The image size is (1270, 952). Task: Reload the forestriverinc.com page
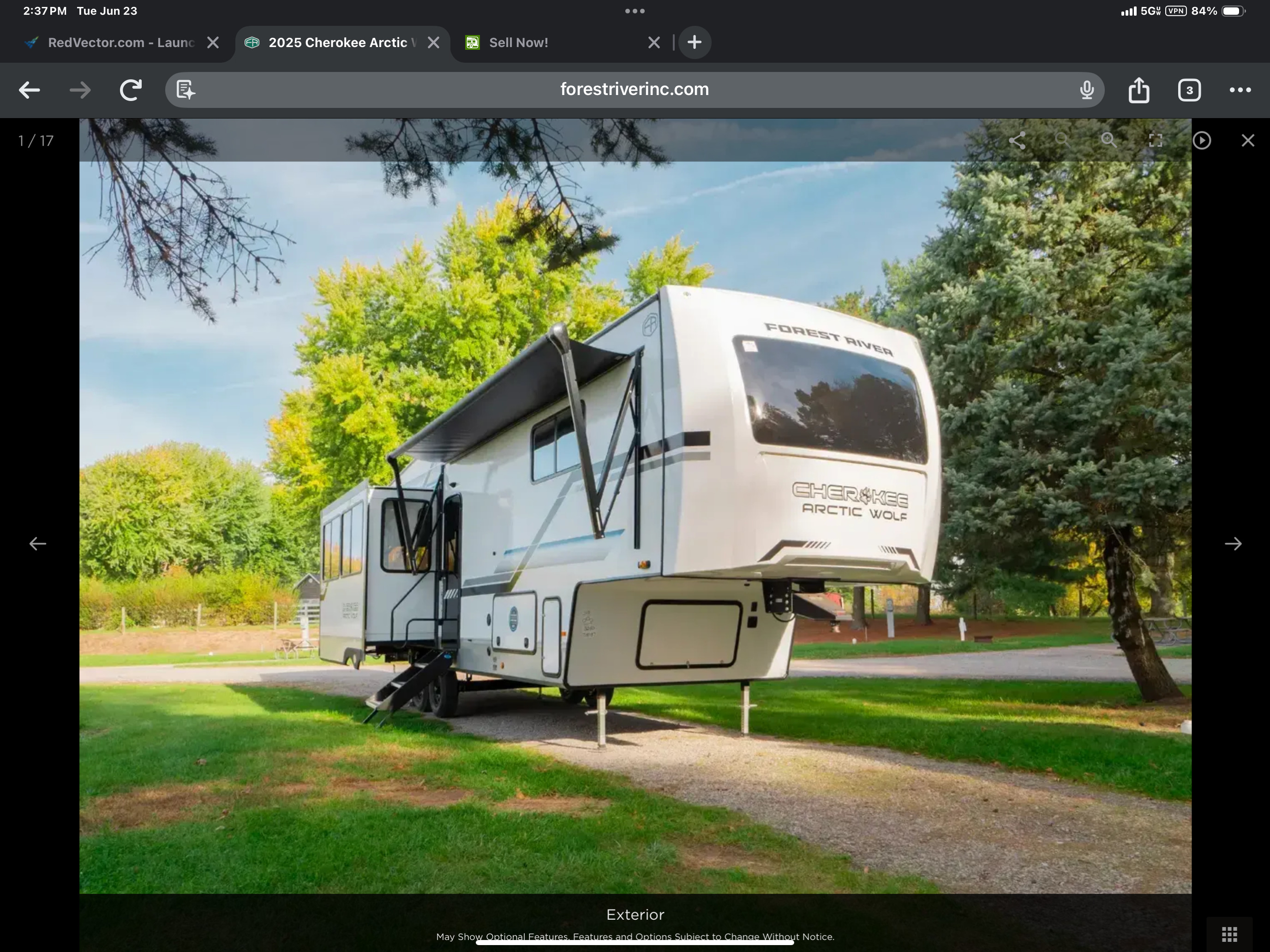(130, 90)
